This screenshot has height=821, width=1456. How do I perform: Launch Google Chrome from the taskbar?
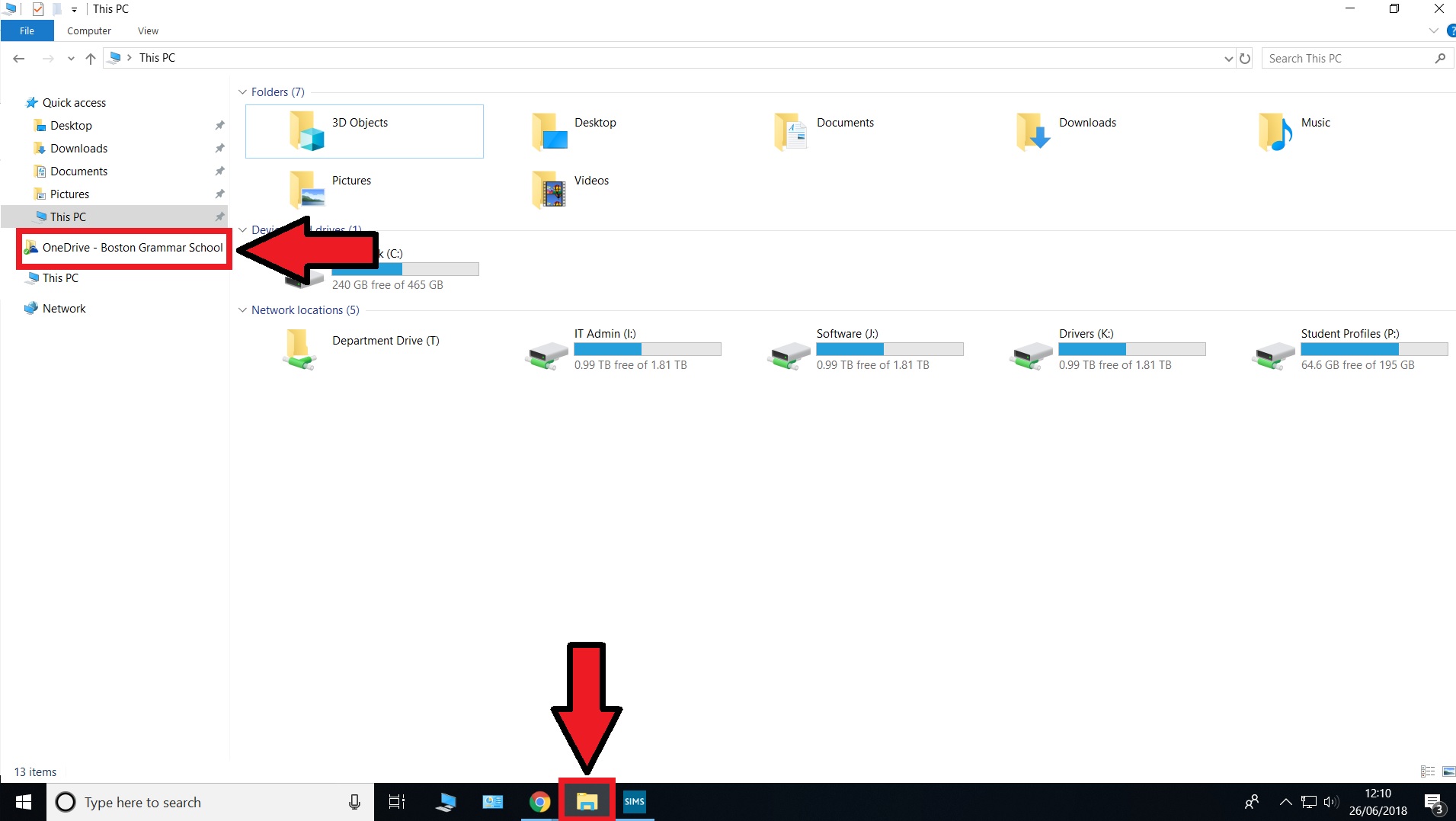pos(539,802)
